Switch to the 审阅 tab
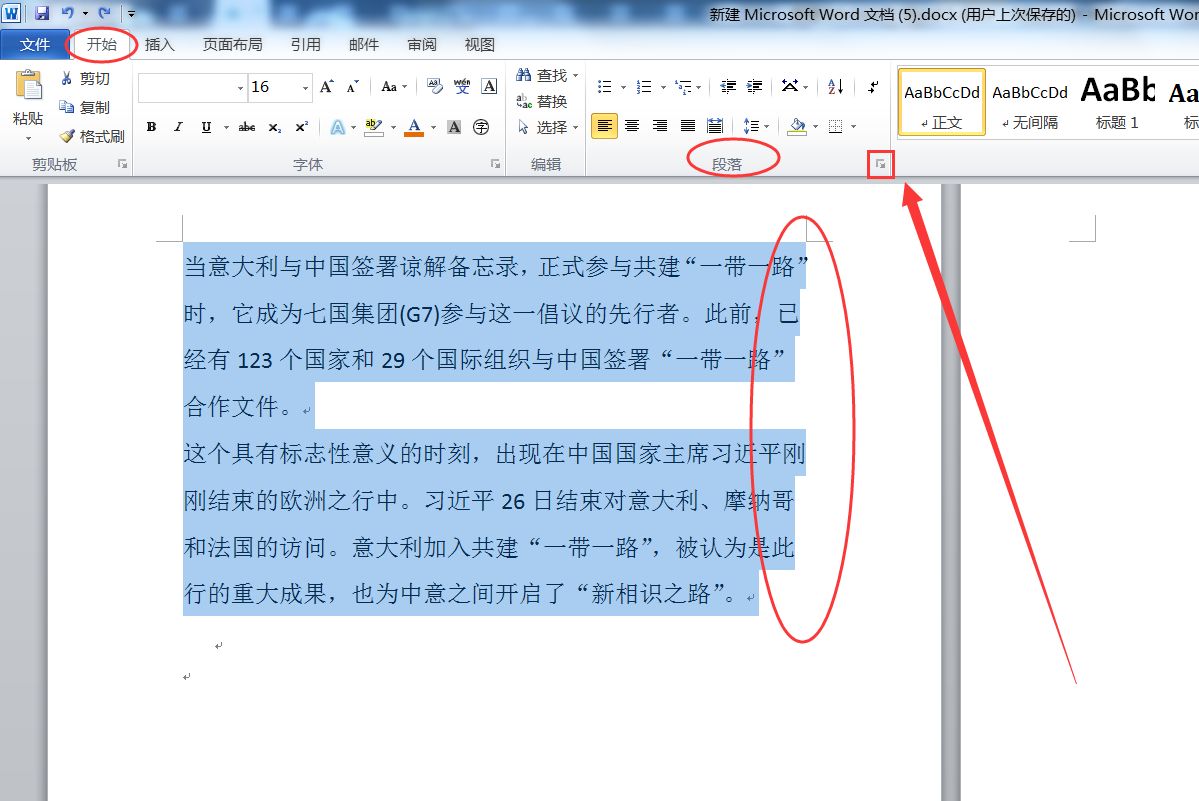Image resolution: width=1199 pixels, height=801 pixels. point(421,44)
